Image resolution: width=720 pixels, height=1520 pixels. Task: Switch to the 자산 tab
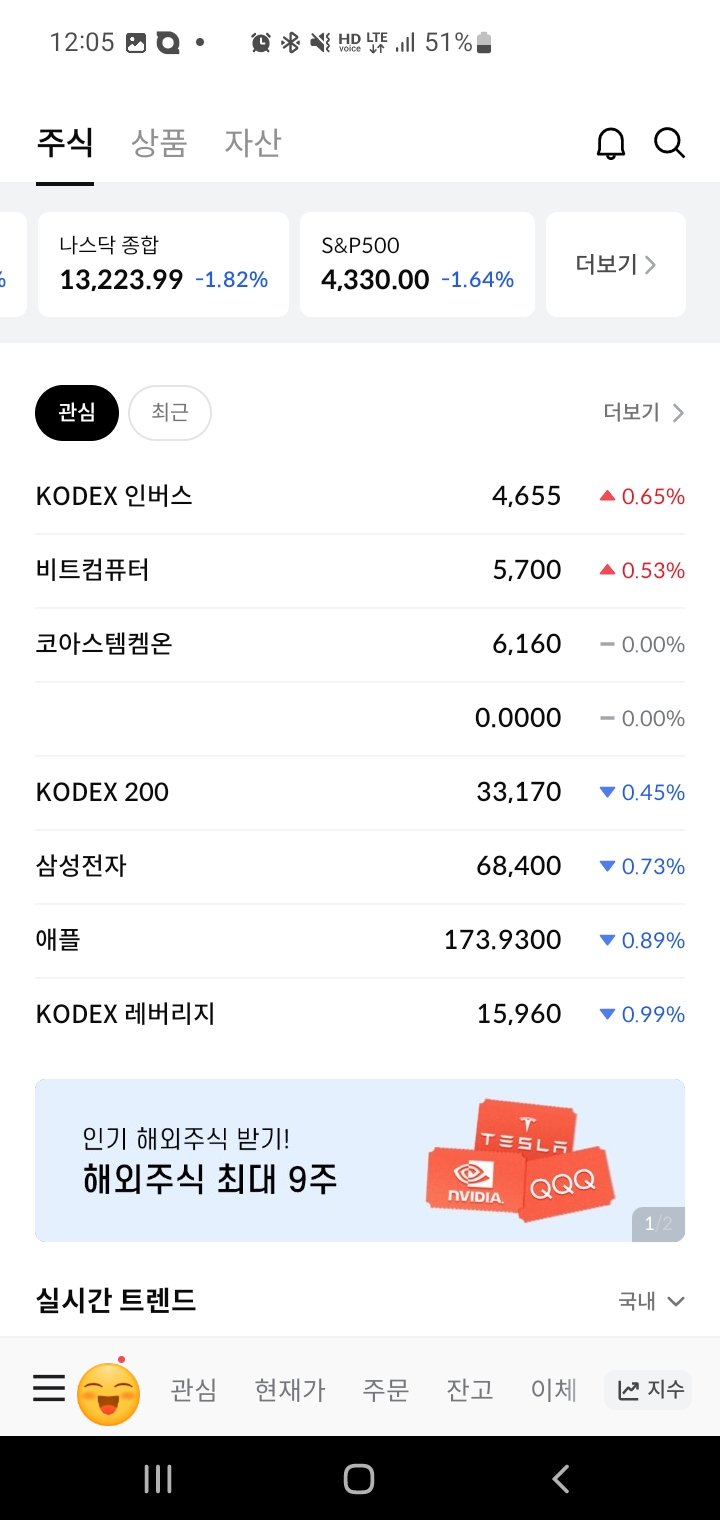[252, 143]
